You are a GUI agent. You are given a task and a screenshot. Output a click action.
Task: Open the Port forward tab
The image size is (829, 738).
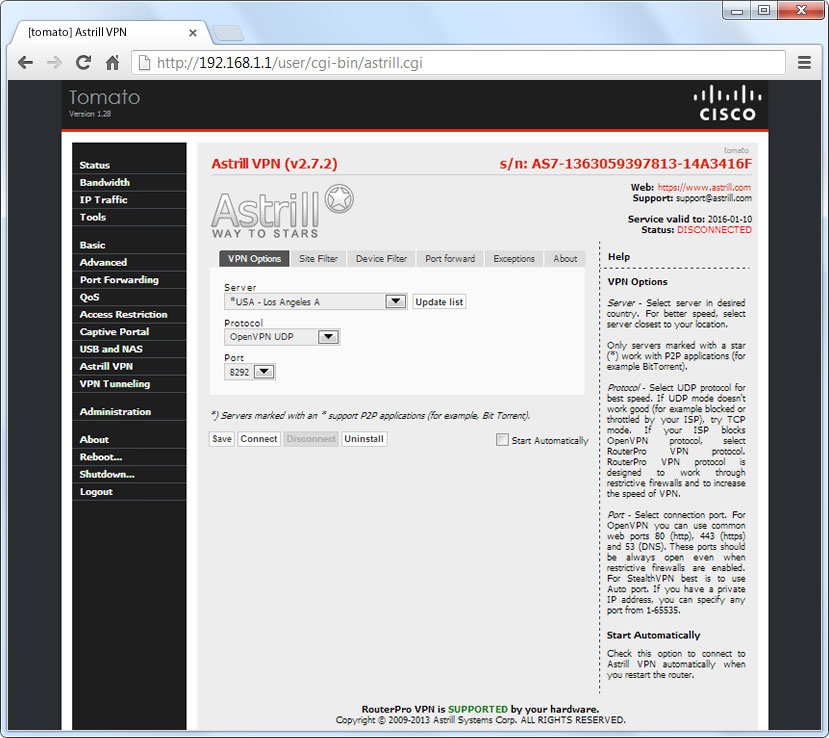tap(450, 259)
